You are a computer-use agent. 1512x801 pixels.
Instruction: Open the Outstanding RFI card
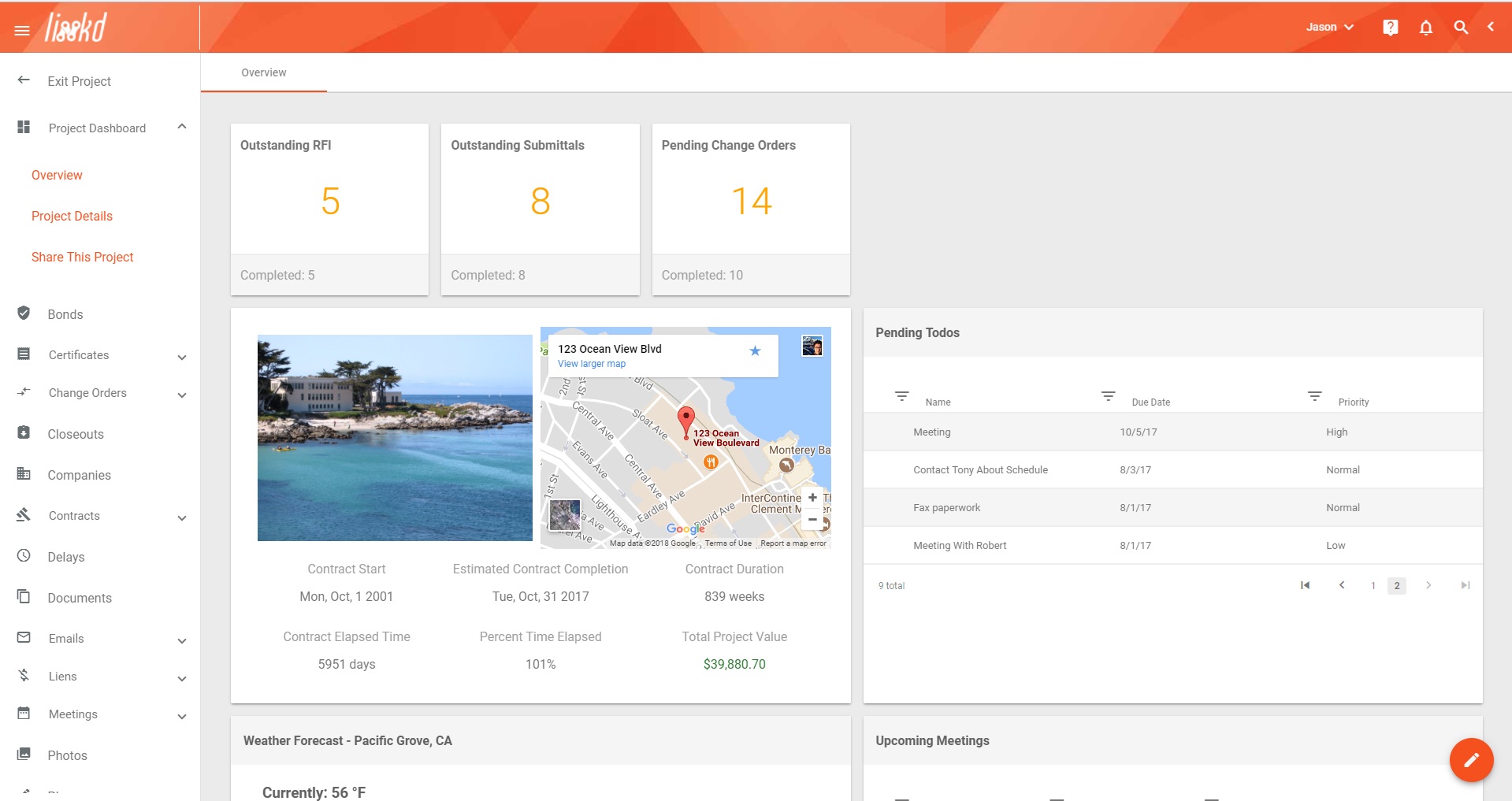point(329,210)
